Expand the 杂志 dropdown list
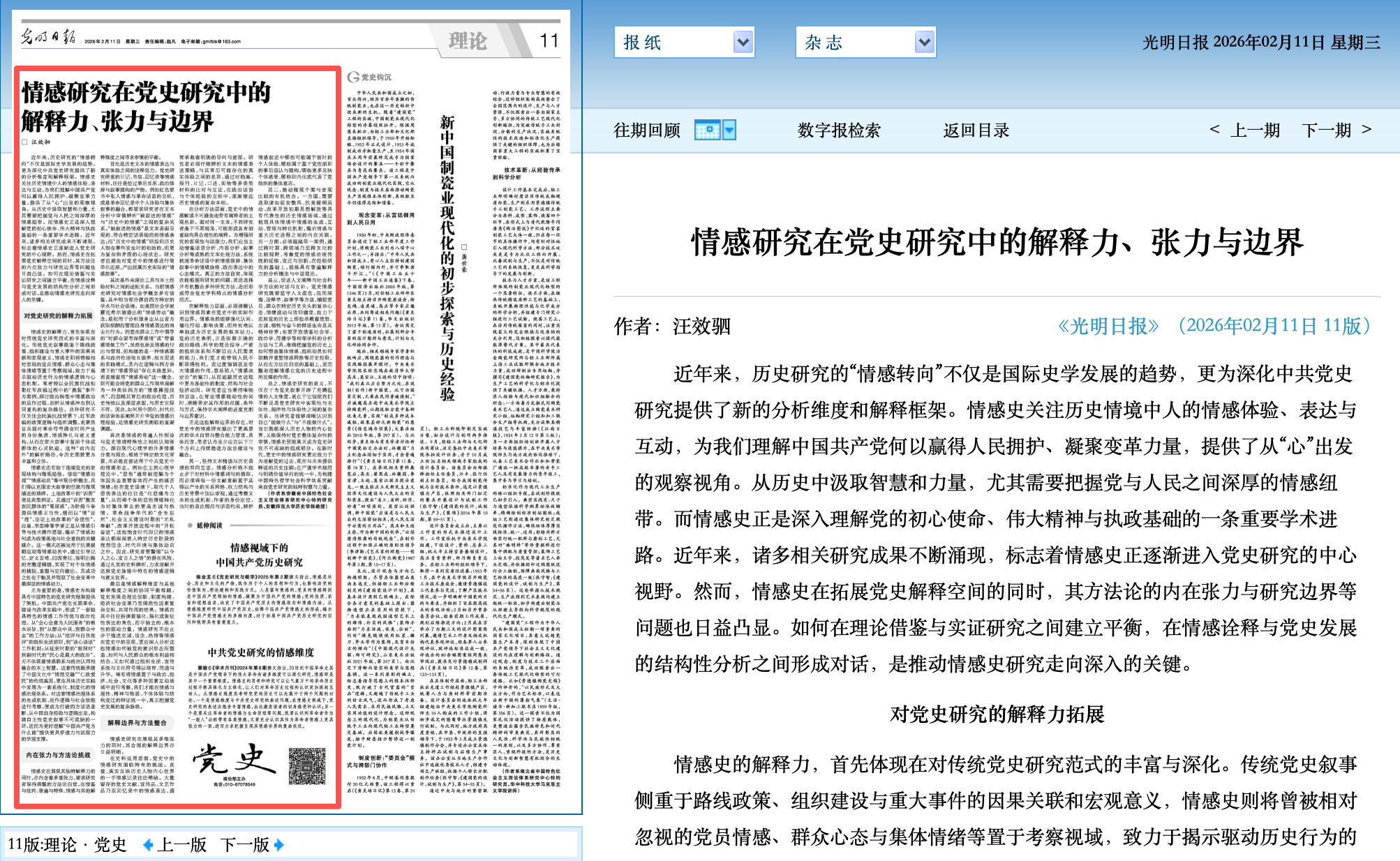This screenshot has width=1400, height=861. tap(924, 43)
